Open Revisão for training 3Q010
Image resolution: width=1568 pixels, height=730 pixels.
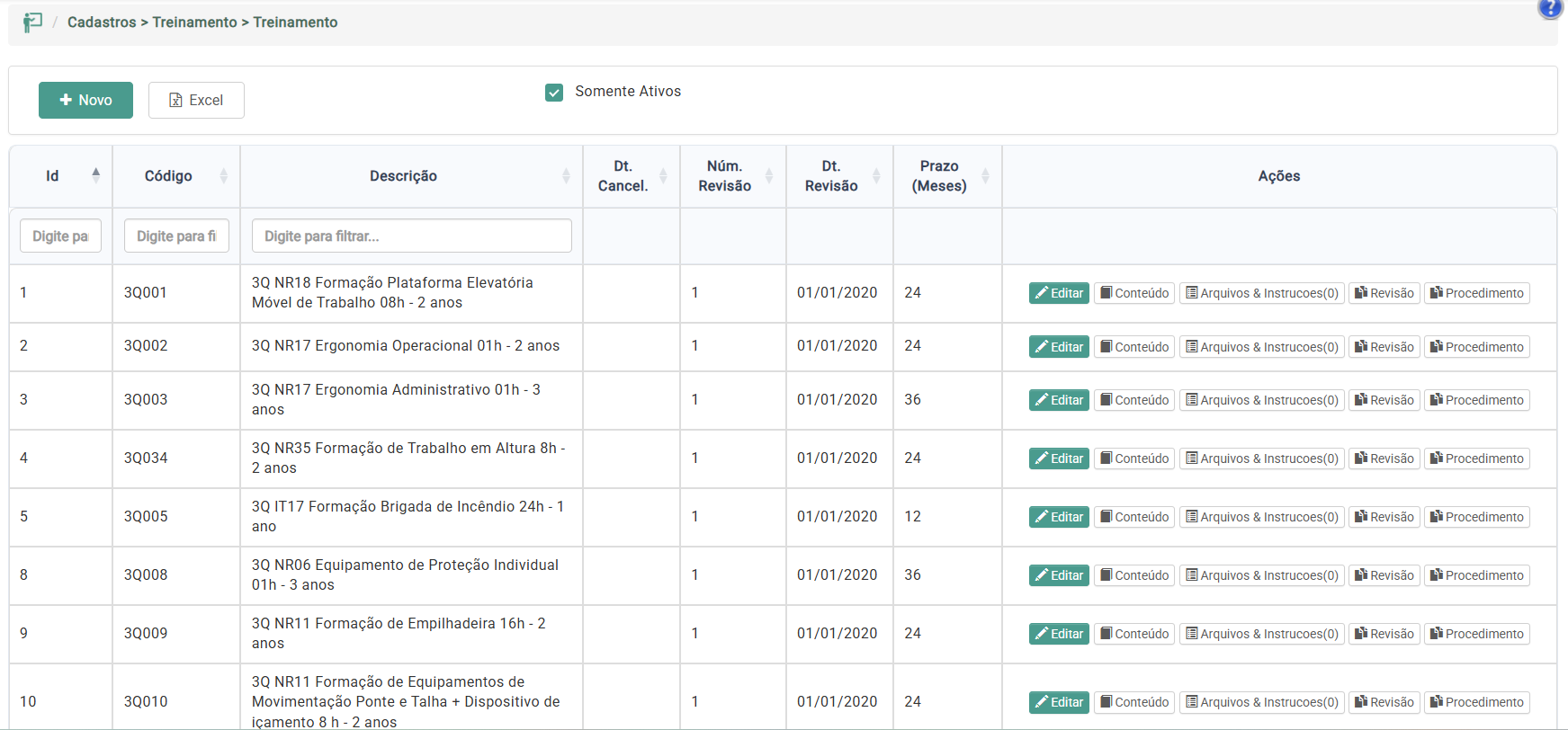click(x=1384, y=702)
